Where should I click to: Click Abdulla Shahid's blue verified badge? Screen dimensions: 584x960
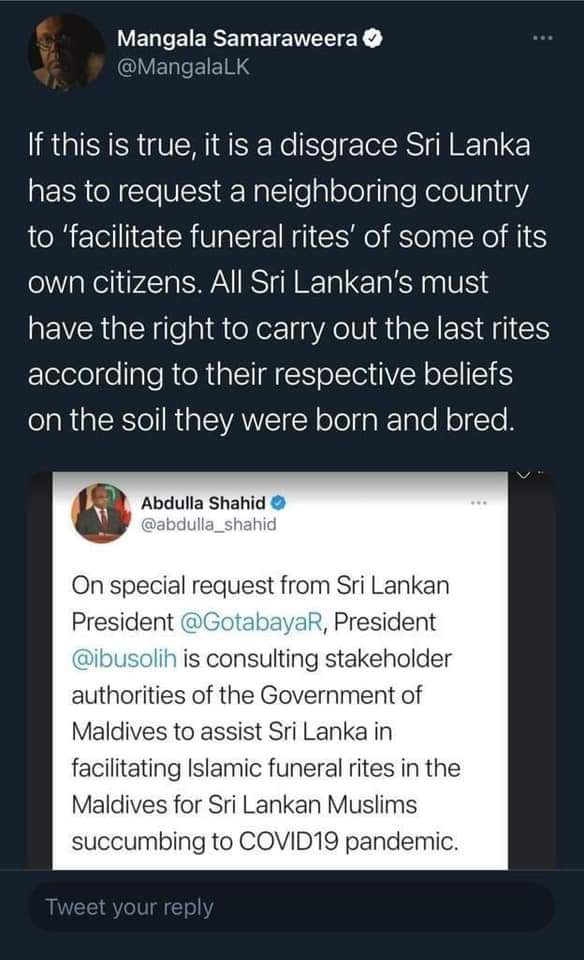click(279, 503)
